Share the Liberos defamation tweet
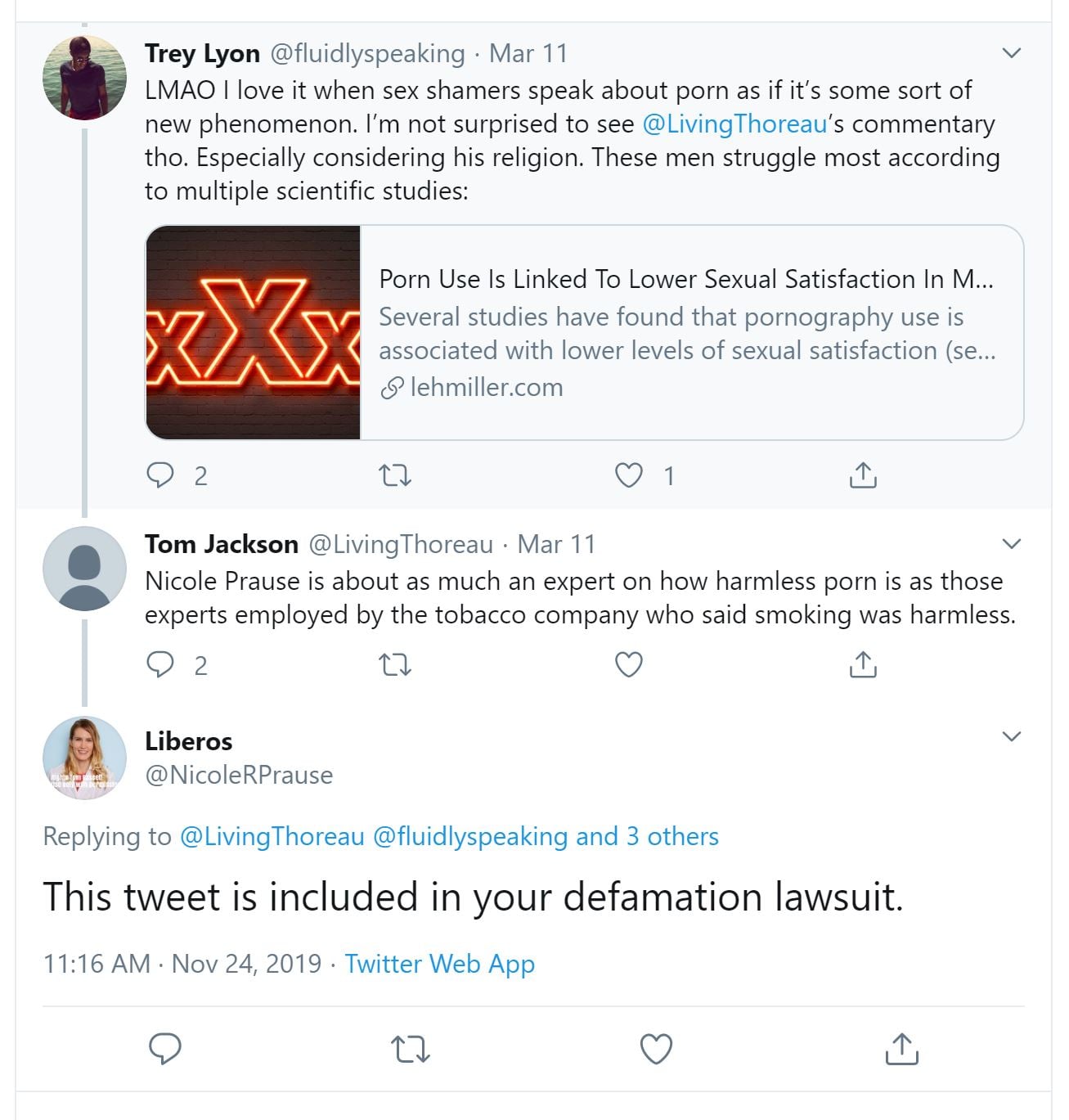 [x=901, y=1049]
